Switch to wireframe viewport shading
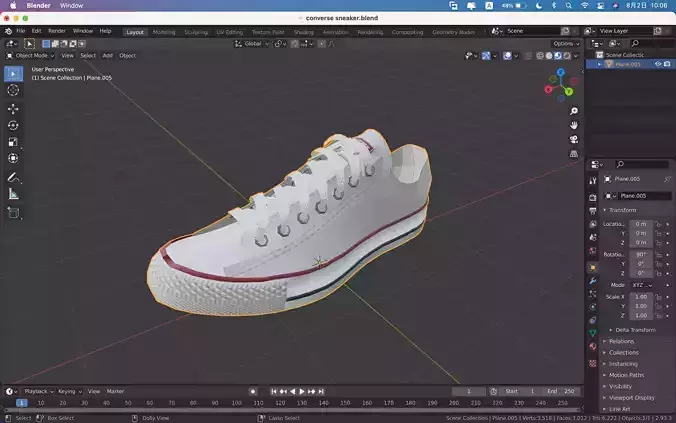The height and width of the screenshot is (423, 676). [540, 56]
